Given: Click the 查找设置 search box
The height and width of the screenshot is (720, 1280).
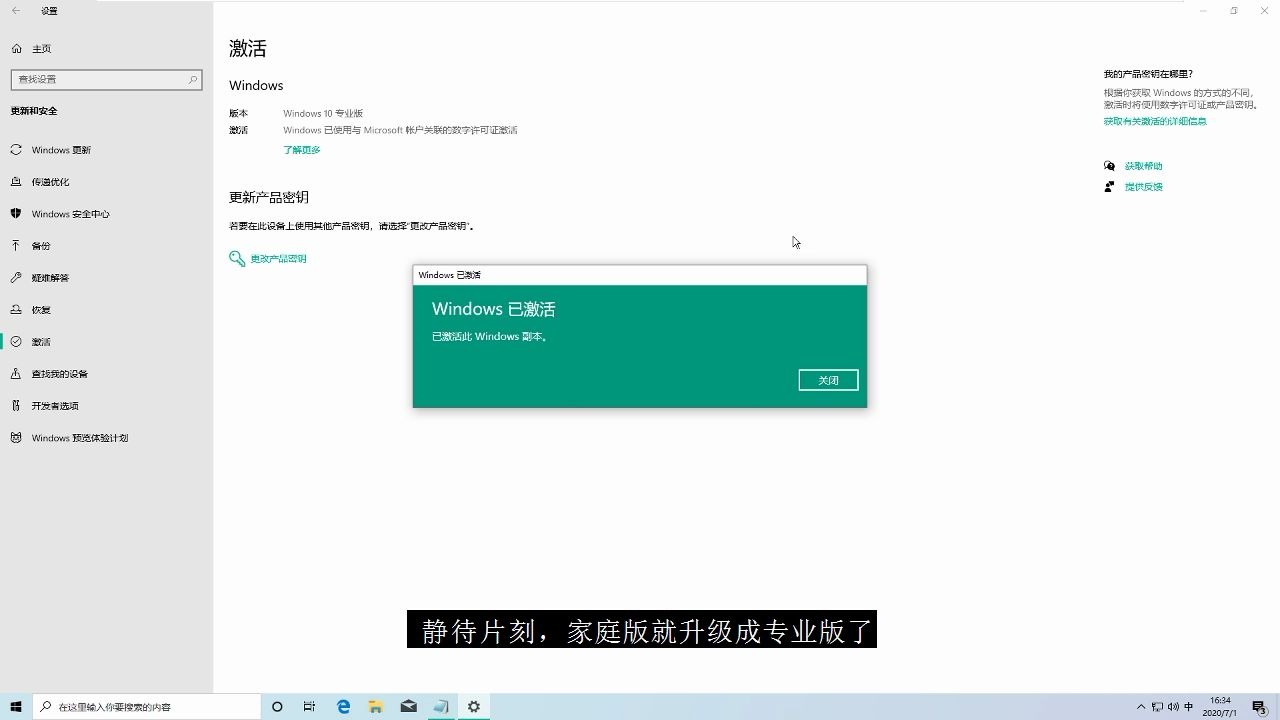Looking at the screenshot, I should [x=106, y=79].
